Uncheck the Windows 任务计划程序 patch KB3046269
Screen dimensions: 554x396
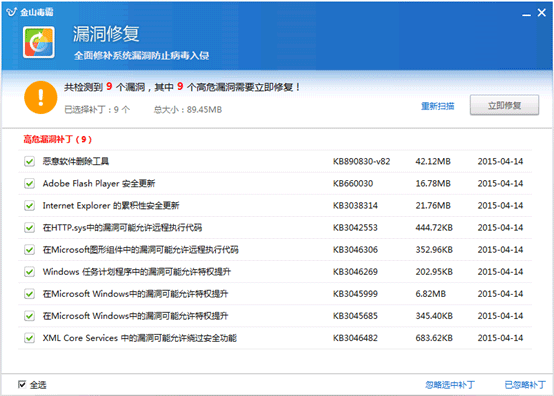(x=29, y=272)
